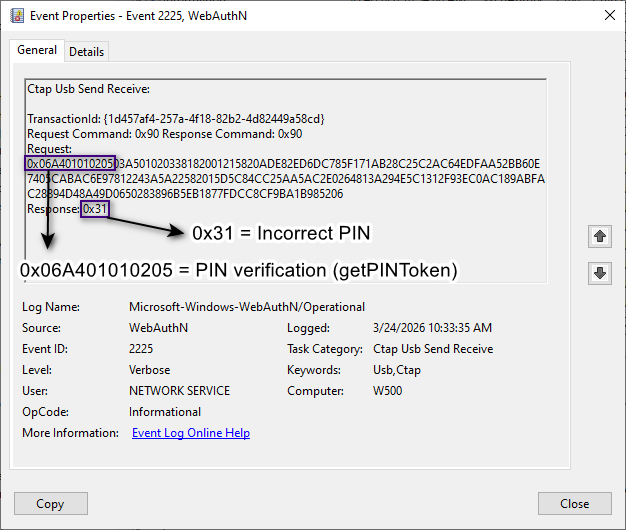Click the Logged date 3/24/2026 10:33:35 AM
Viewport: 626px width, 530px height.
432,328
